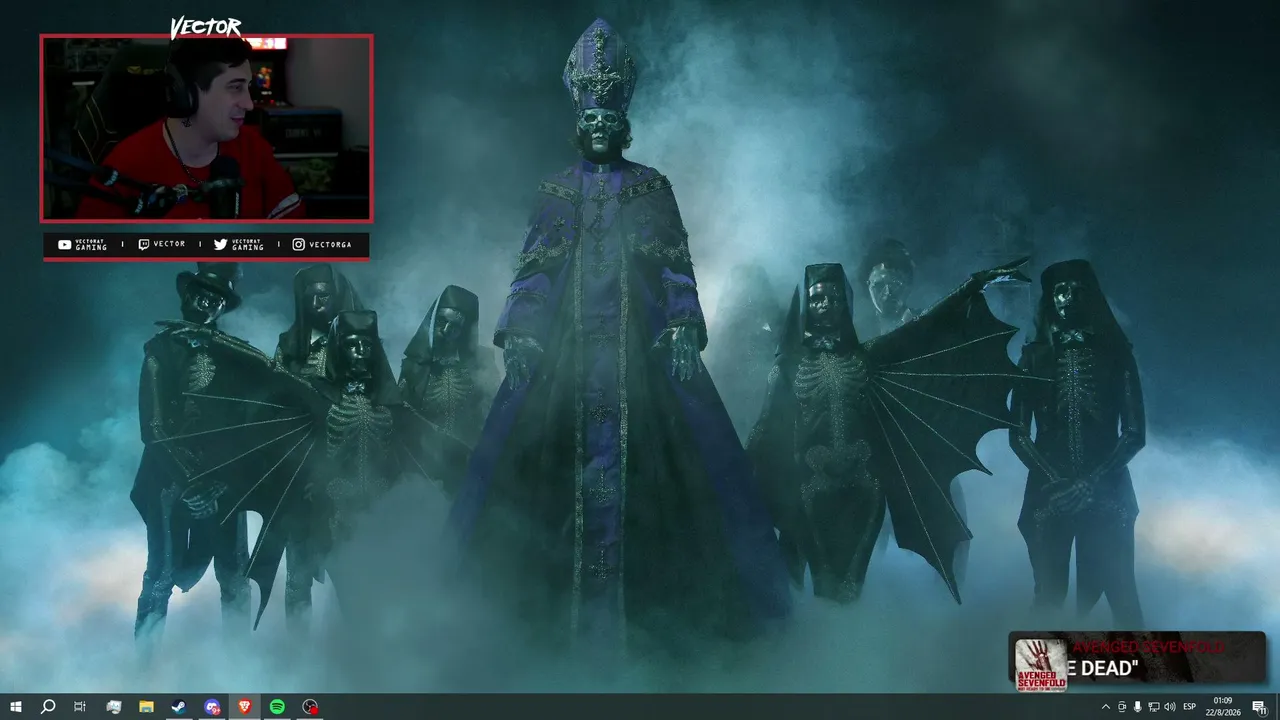The height and width of the screenshot is (720, 1280).
Task: Open Discord with notification badge
Action: tap(212, 707)
